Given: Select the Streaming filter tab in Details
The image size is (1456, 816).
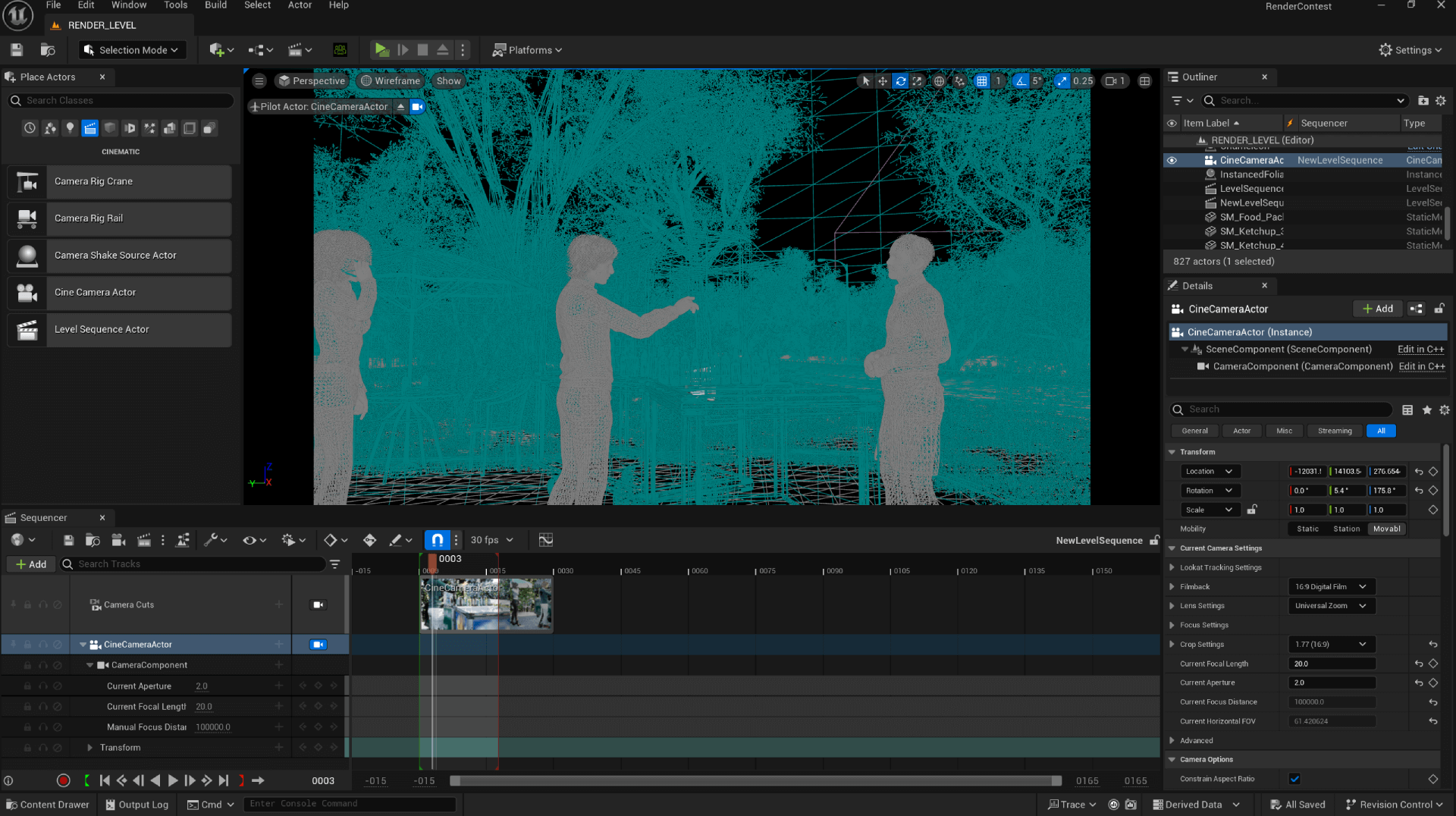Looking at the screenshot, I should pos(1335,431).
